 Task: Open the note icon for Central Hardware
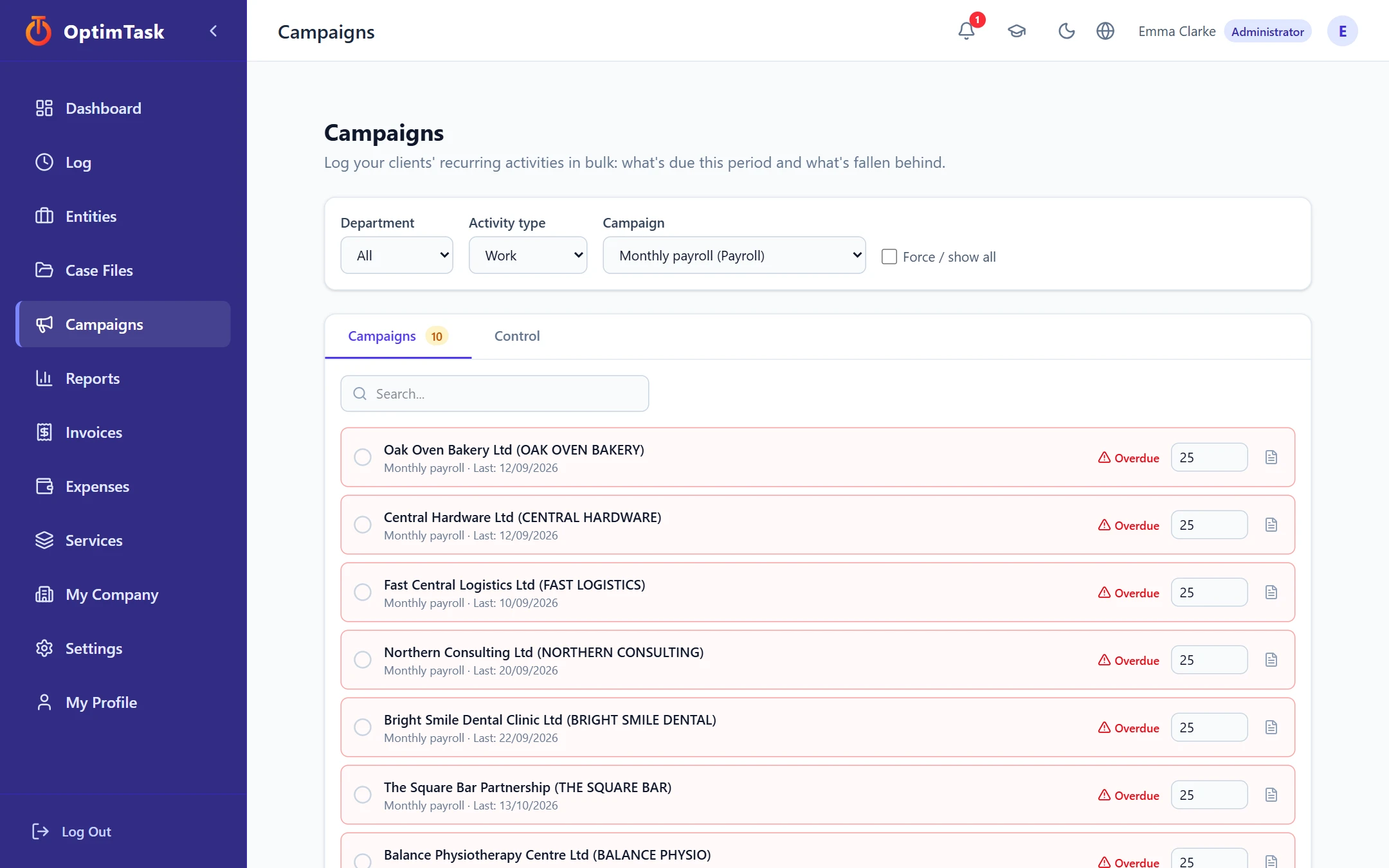[1271, 525]
